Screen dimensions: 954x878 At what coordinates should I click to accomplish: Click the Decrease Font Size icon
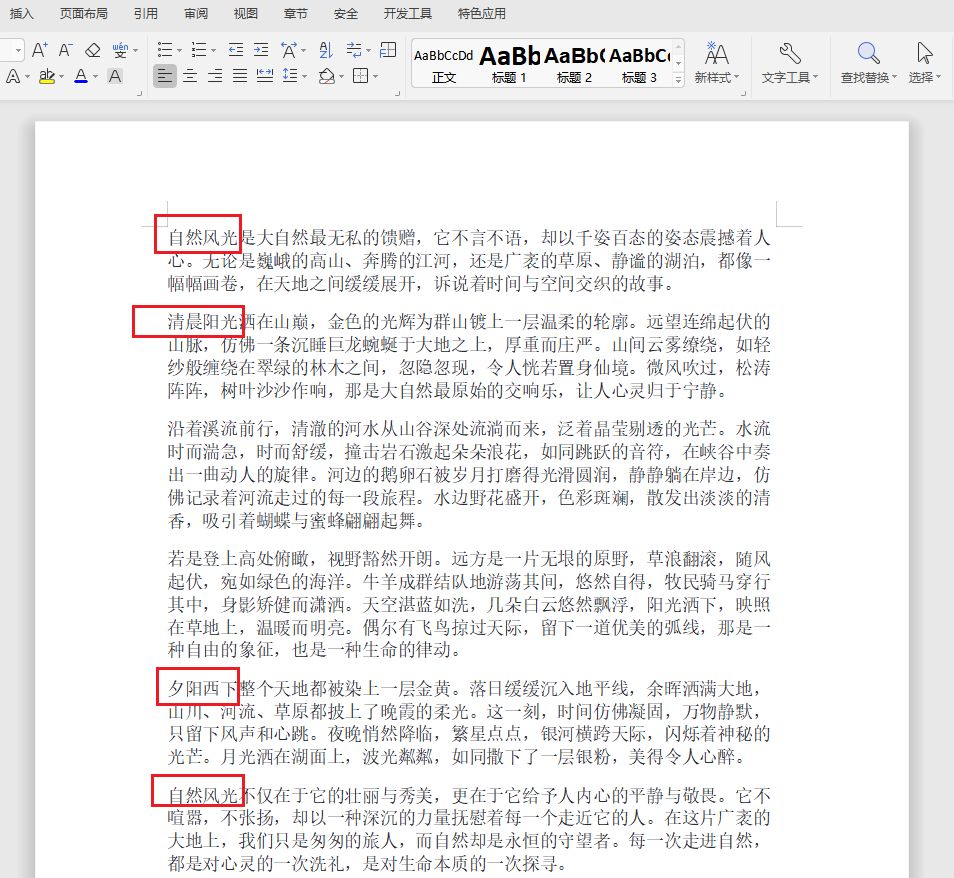click(x=65, y=49)
